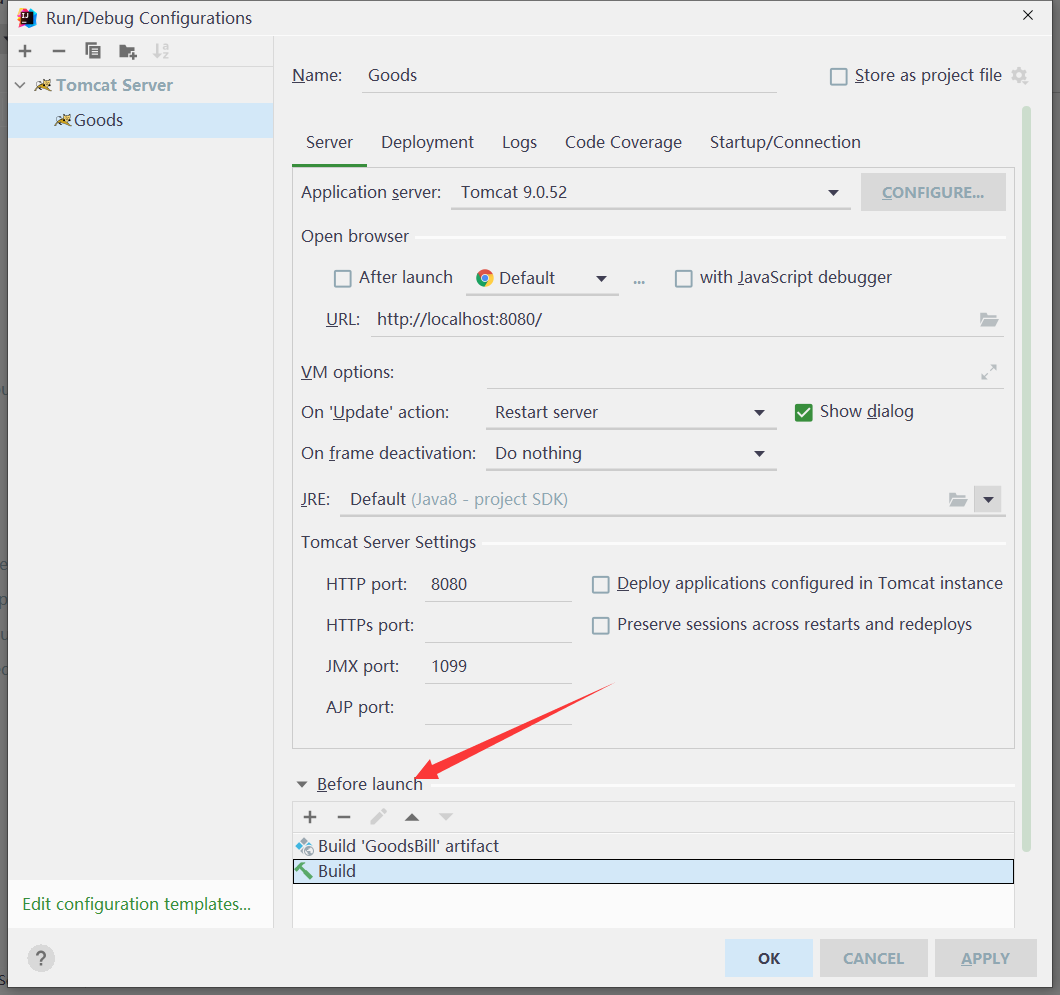Screen dimensions: 1060x995
Task: Add a new run configuration with plus icon
Action: 25,51
